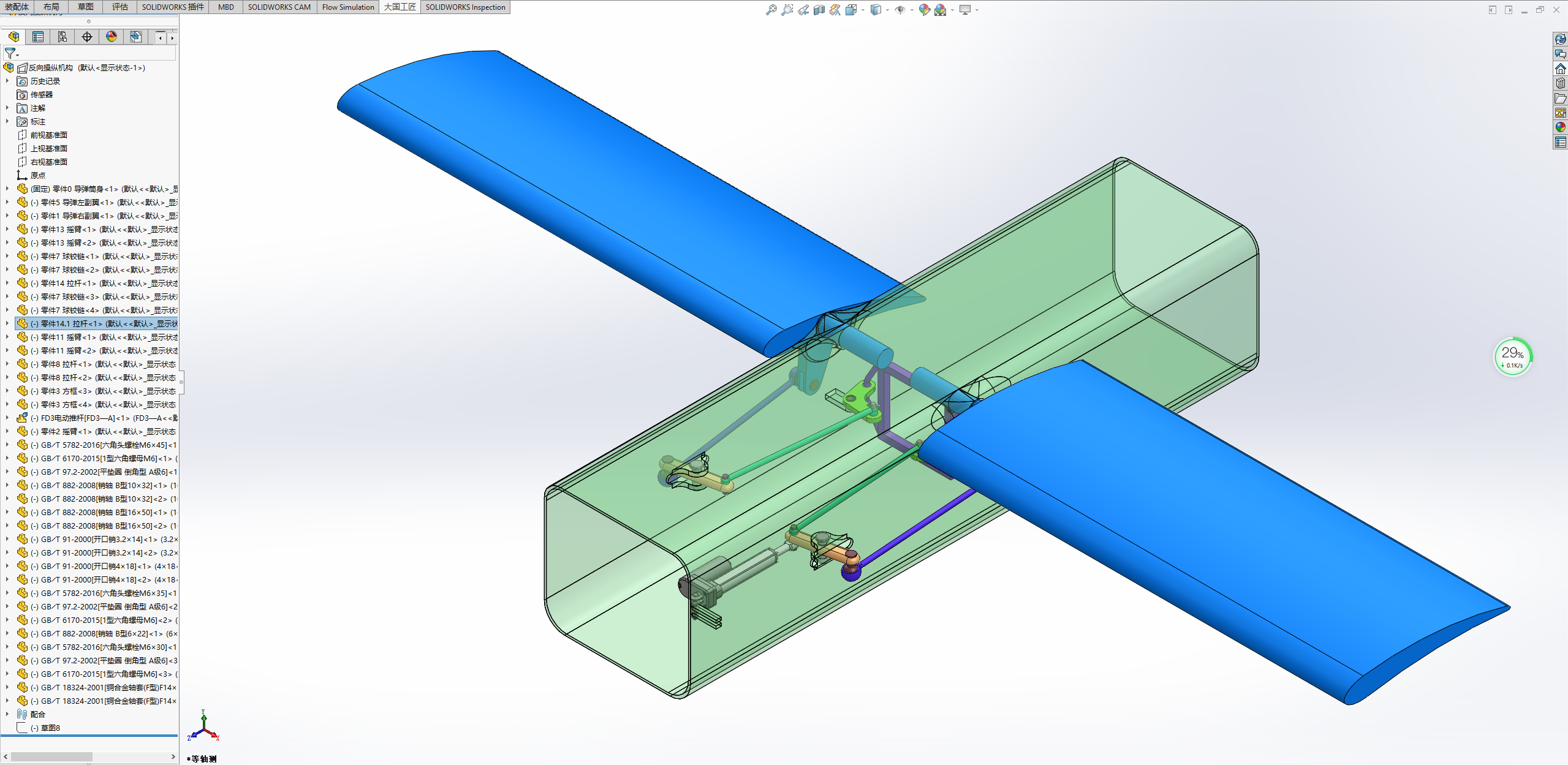The image size is (1568, 765).
Task: Select 上视基准面 plane in tree
Action: [x=49, y=148]
